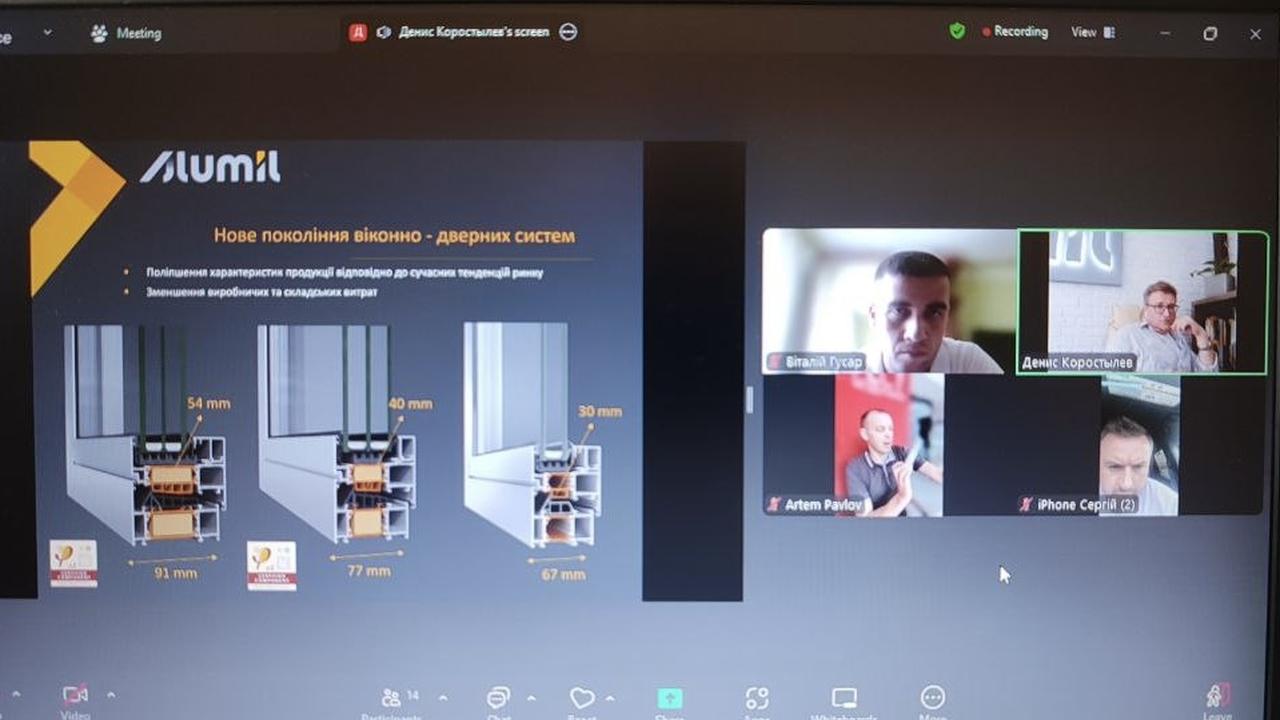Expand the video options arrow

coord(110,694)
